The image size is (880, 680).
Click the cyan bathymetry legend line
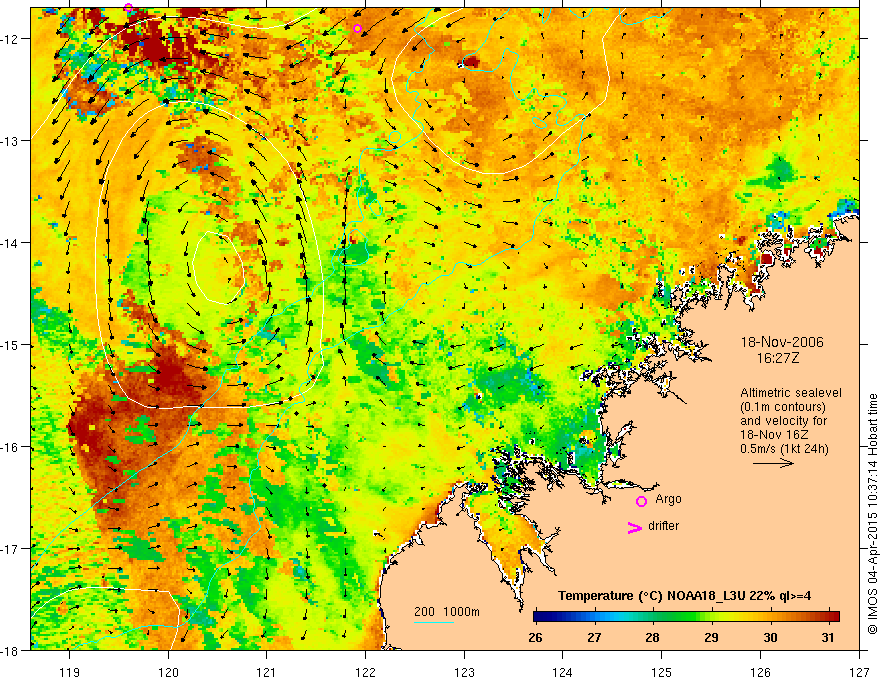[434, 622]
